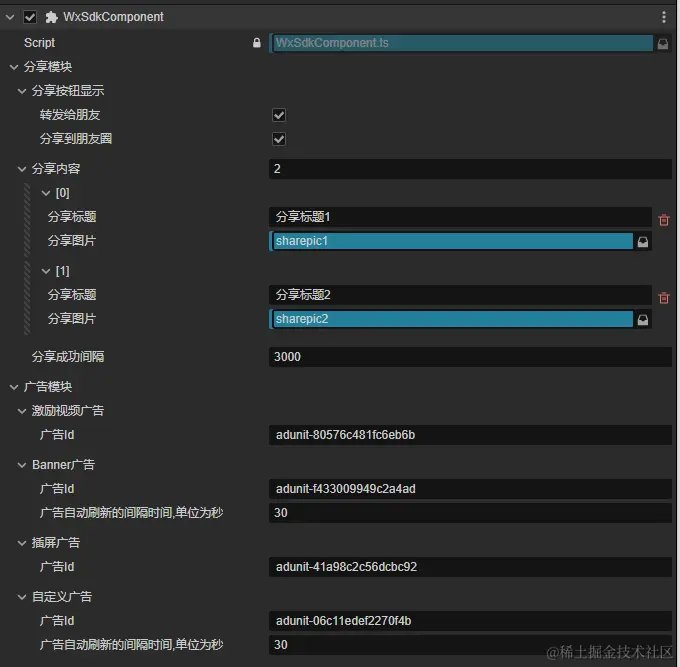Screen dimensions: 680x667
Task: Collapse the Banner广告 group
Action: point(22,465)
